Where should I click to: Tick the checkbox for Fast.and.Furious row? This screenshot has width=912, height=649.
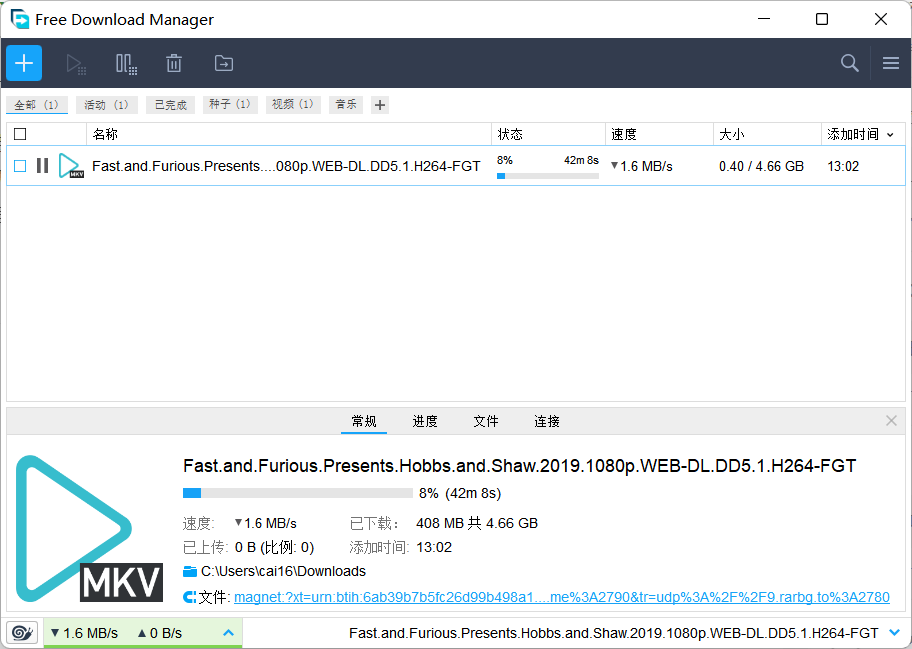20,166
